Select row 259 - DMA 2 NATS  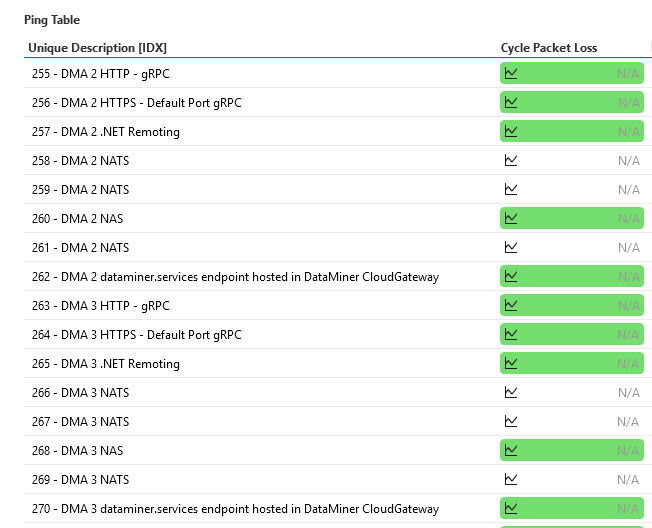coord(80,190)
